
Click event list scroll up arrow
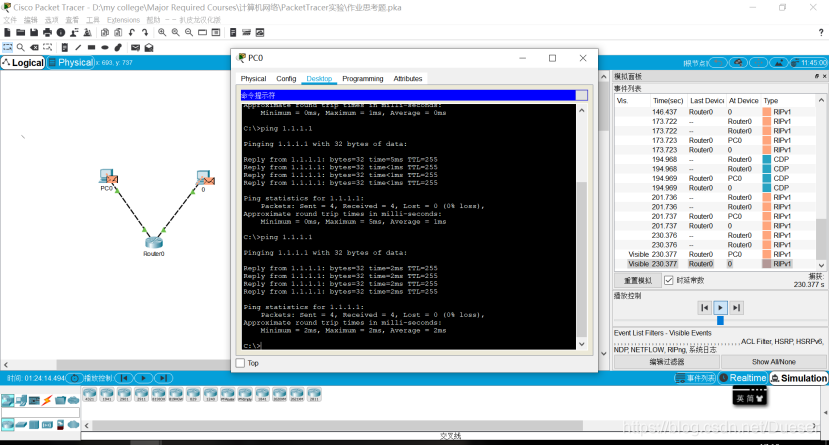(821, 100)
